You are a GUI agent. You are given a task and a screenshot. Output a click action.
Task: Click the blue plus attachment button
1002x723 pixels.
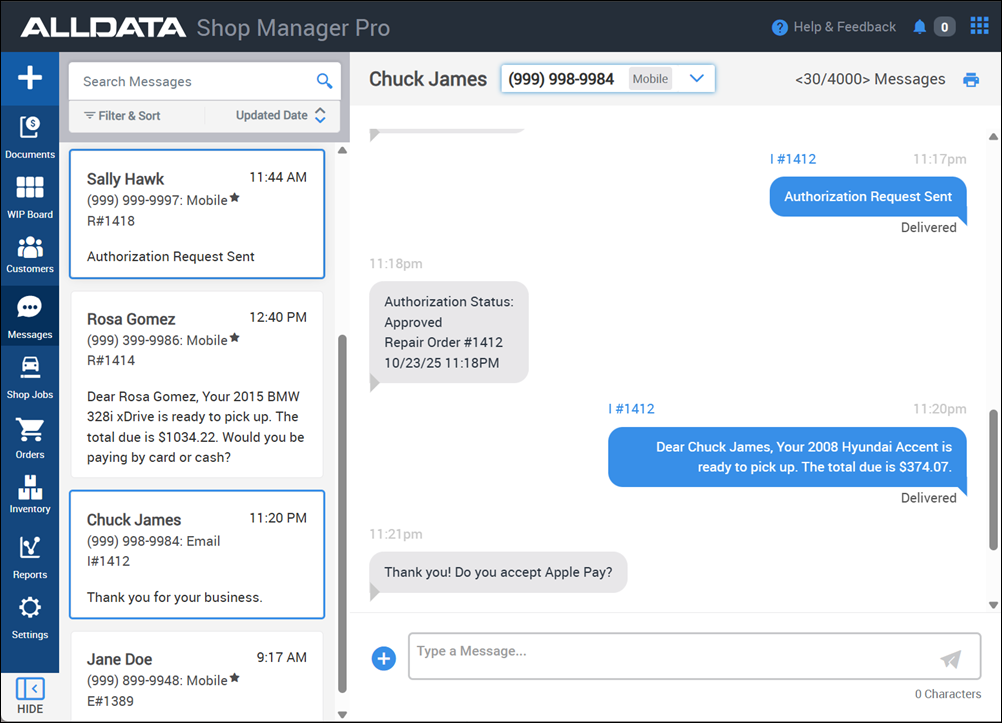(x=383, y=658)
